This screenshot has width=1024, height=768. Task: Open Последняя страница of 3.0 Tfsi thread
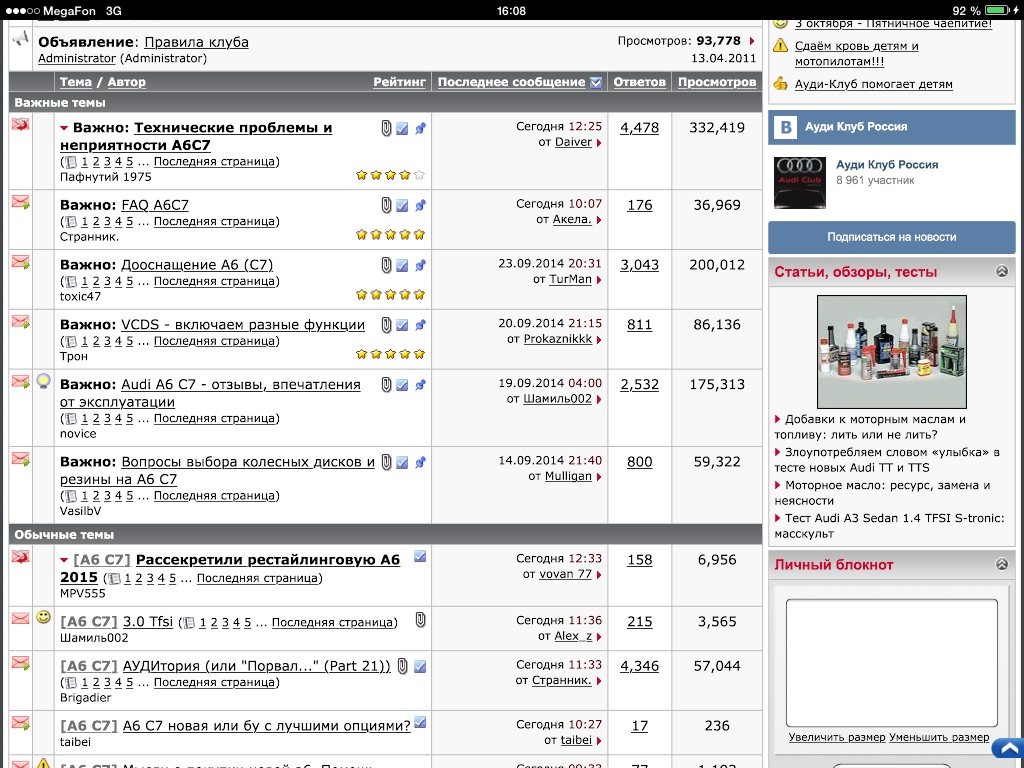(332, 622)
